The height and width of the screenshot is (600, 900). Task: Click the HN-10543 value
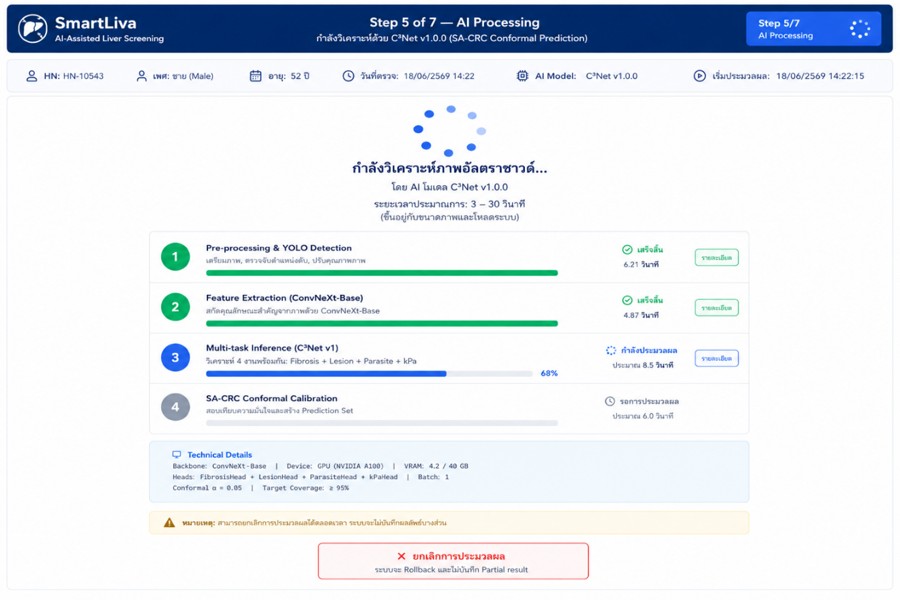coord(83,76)
